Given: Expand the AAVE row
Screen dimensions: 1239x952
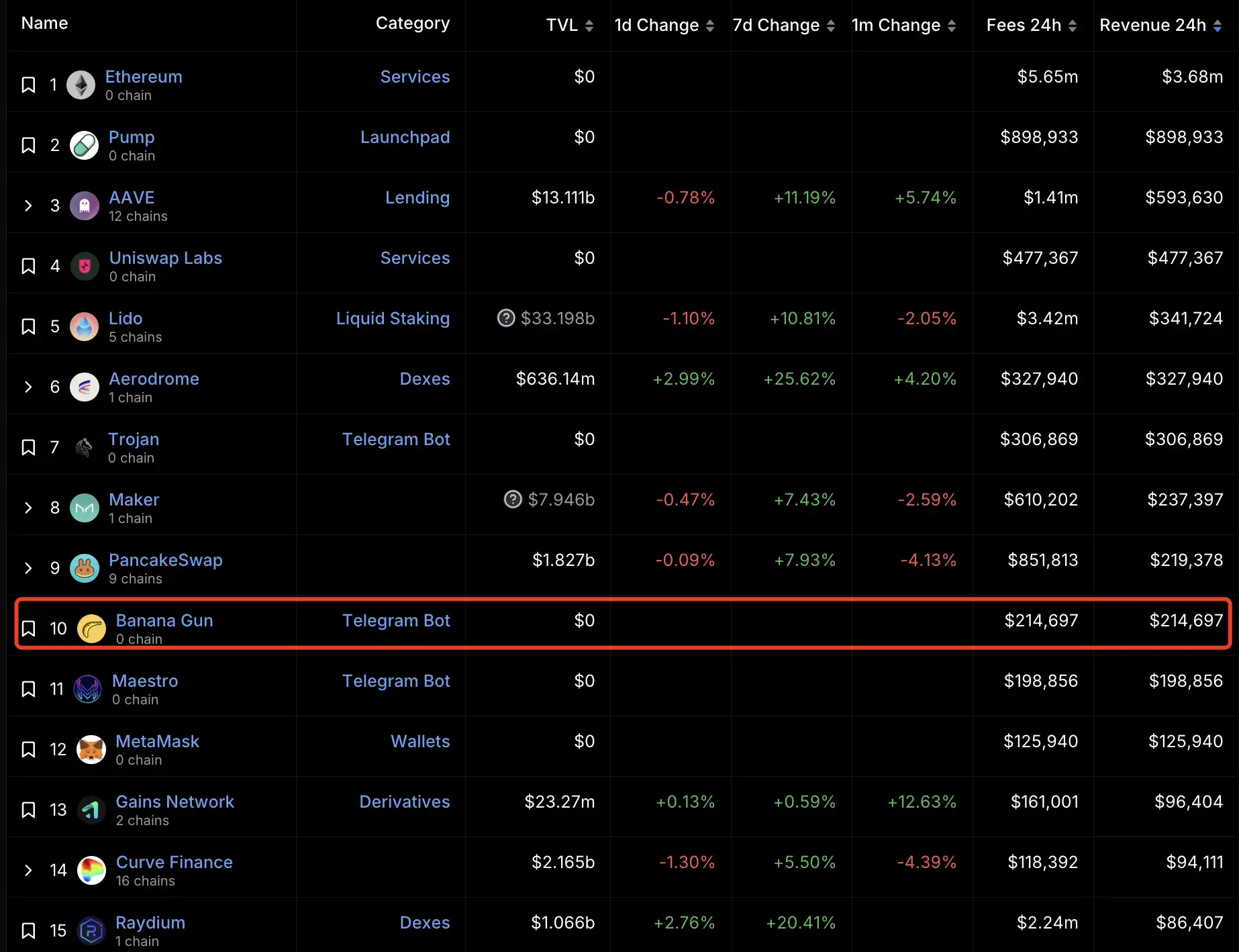Looking at the screenshot, I should pyautogui.click(x=28, y=206).
